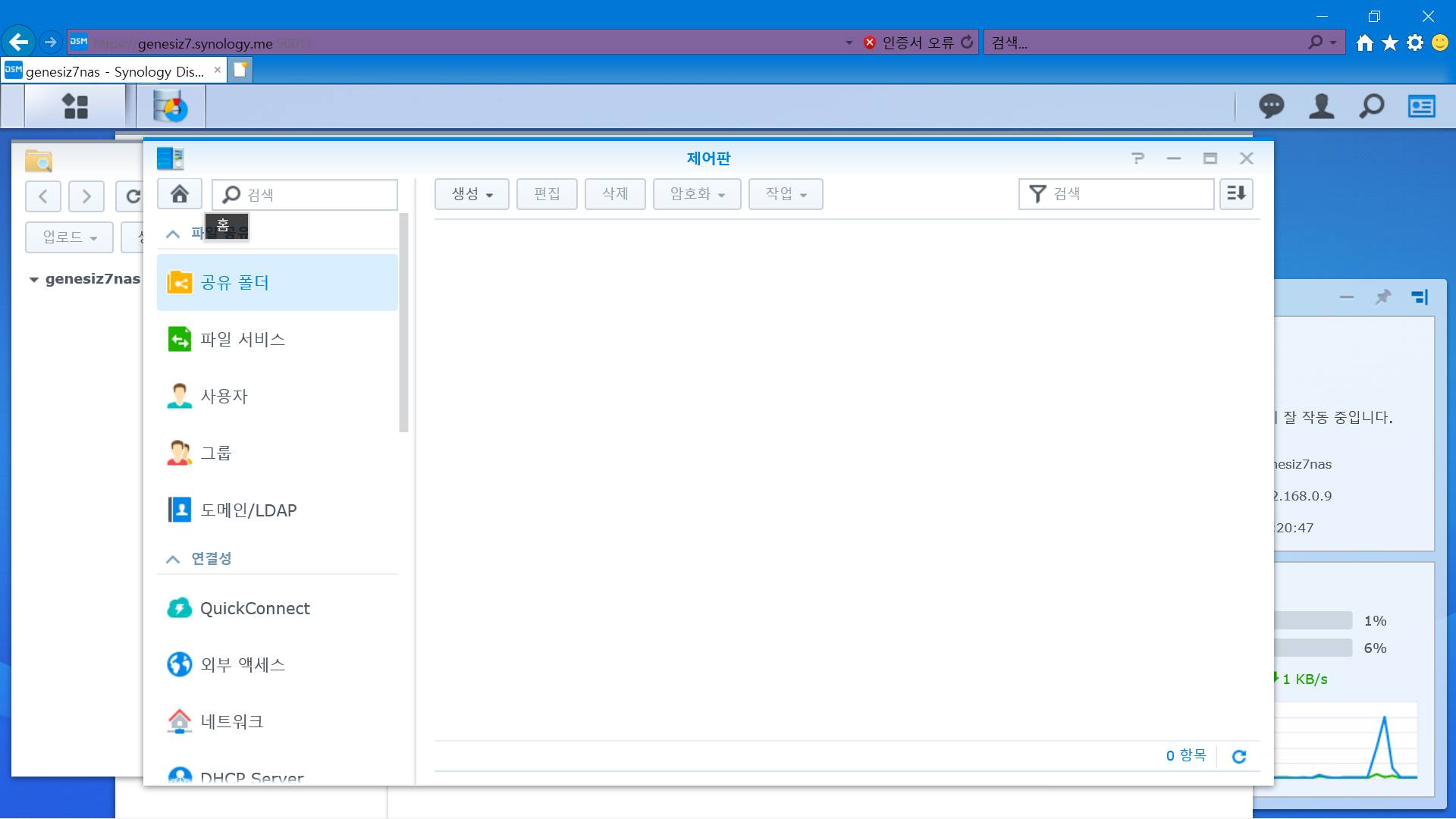Click the 업로드 button in File Station

(x=69, y=237)
